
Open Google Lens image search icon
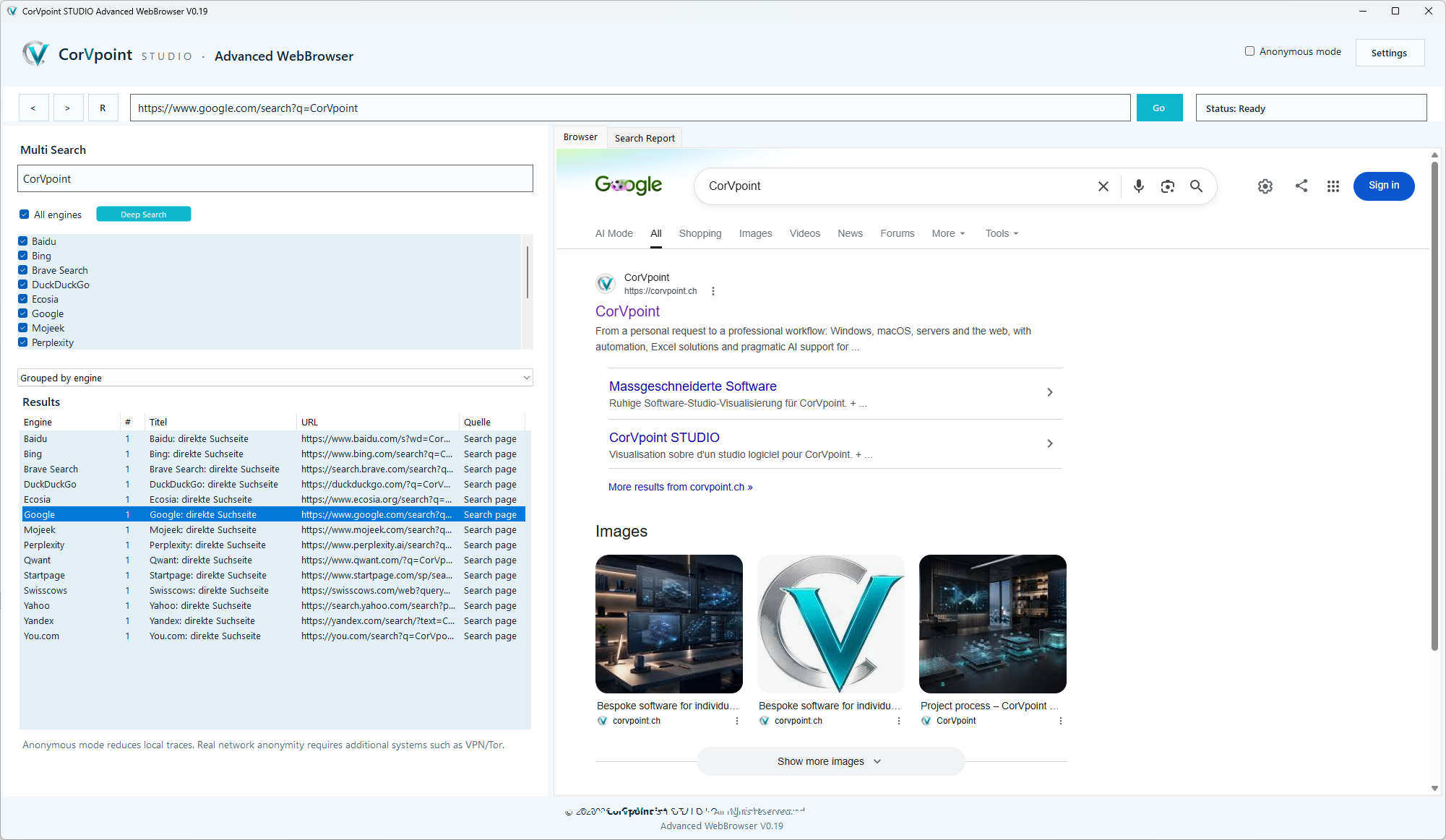(x=1167, y=186)
